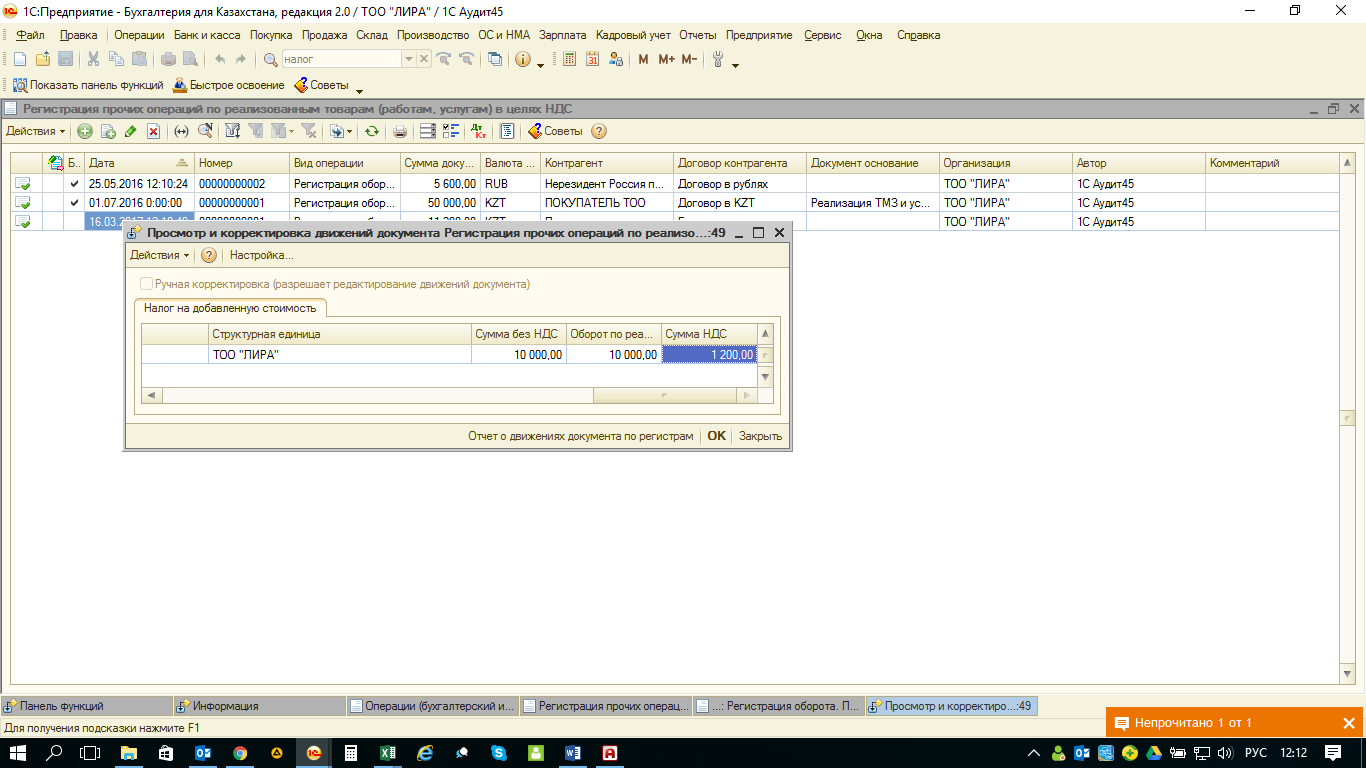
Task: Expand the arrow next to the info icon
Action: pos(540,64)
